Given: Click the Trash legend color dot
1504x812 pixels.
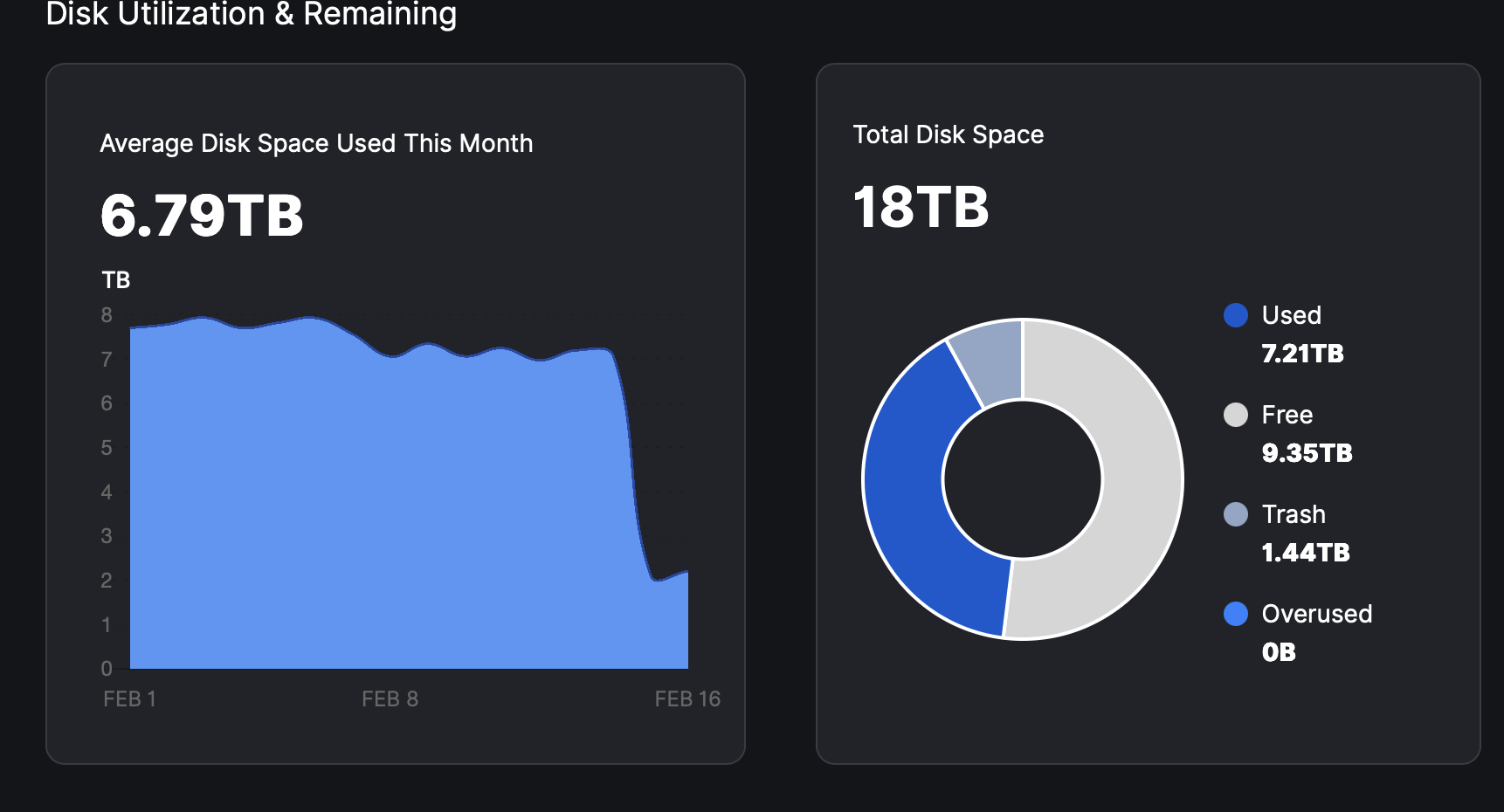Looking at the screenshot, I should 1236,514.
